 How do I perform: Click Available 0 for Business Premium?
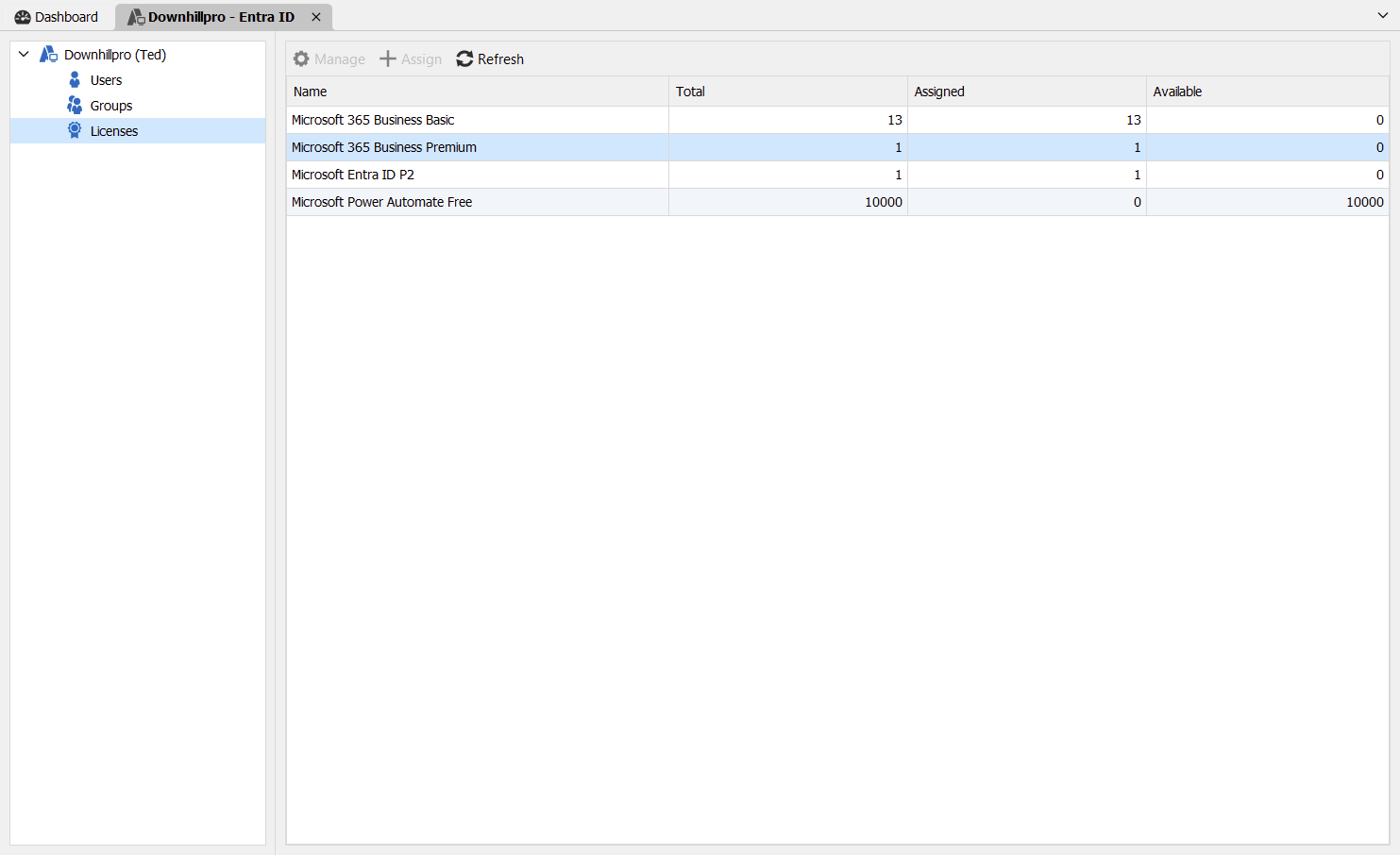click(1380, 147)
